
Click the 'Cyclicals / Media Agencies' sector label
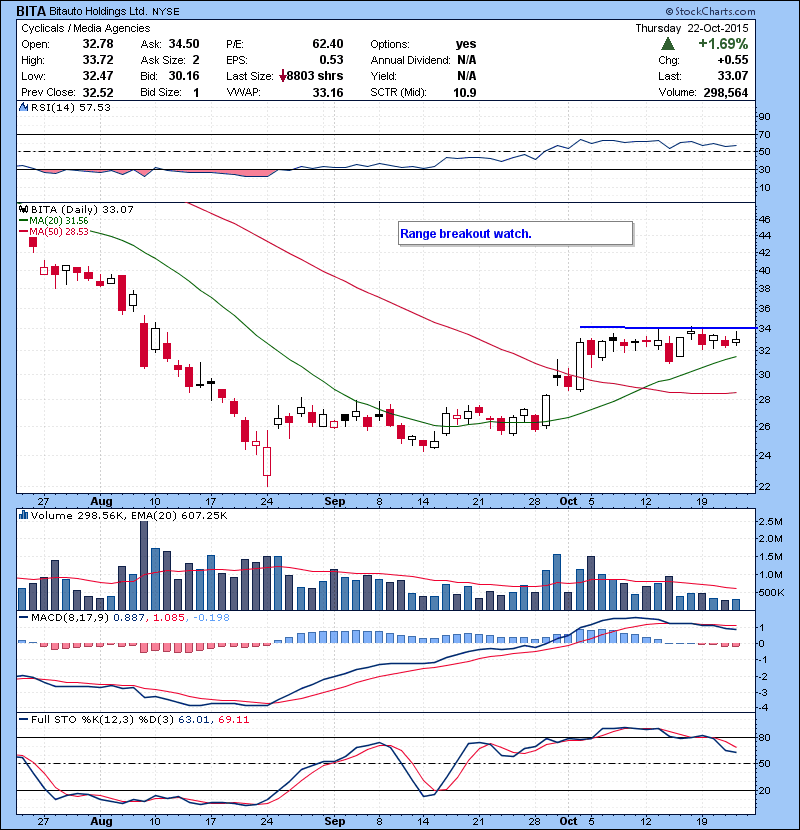(x=86, y=28)
